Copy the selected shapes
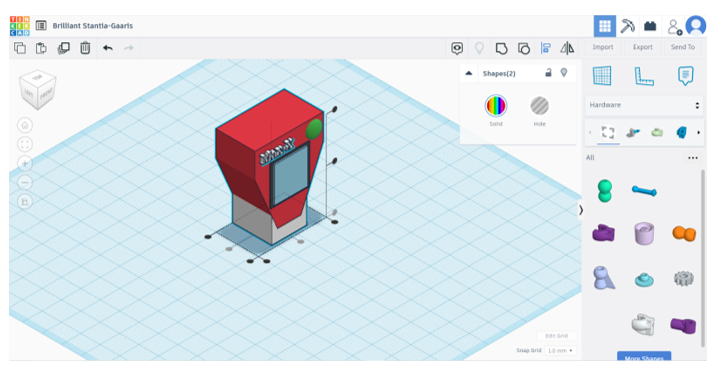Viewport: 718px width, 377px height. [20, 48]
